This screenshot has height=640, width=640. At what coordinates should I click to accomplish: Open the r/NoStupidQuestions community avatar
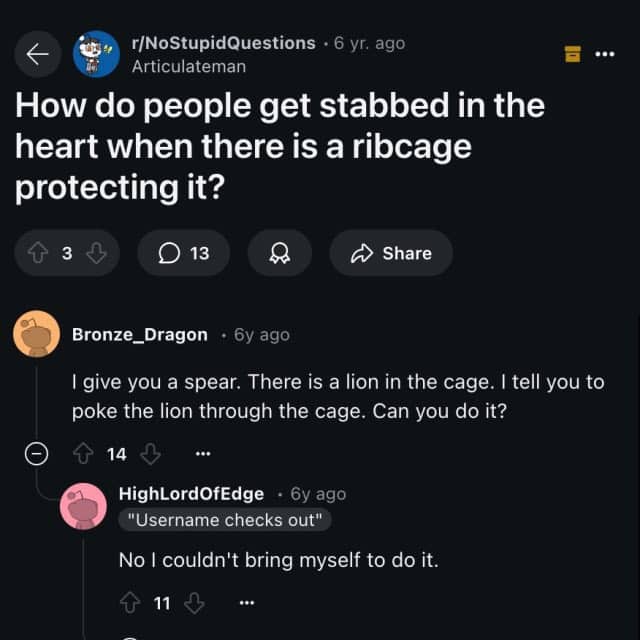pyautogui.click(x=96, y=54)
